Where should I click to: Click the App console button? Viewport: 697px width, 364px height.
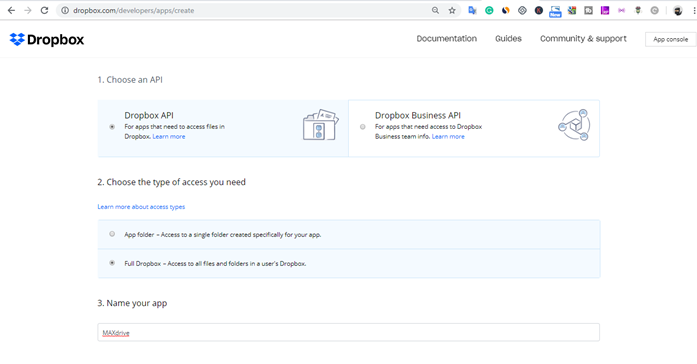pos(670,39)
